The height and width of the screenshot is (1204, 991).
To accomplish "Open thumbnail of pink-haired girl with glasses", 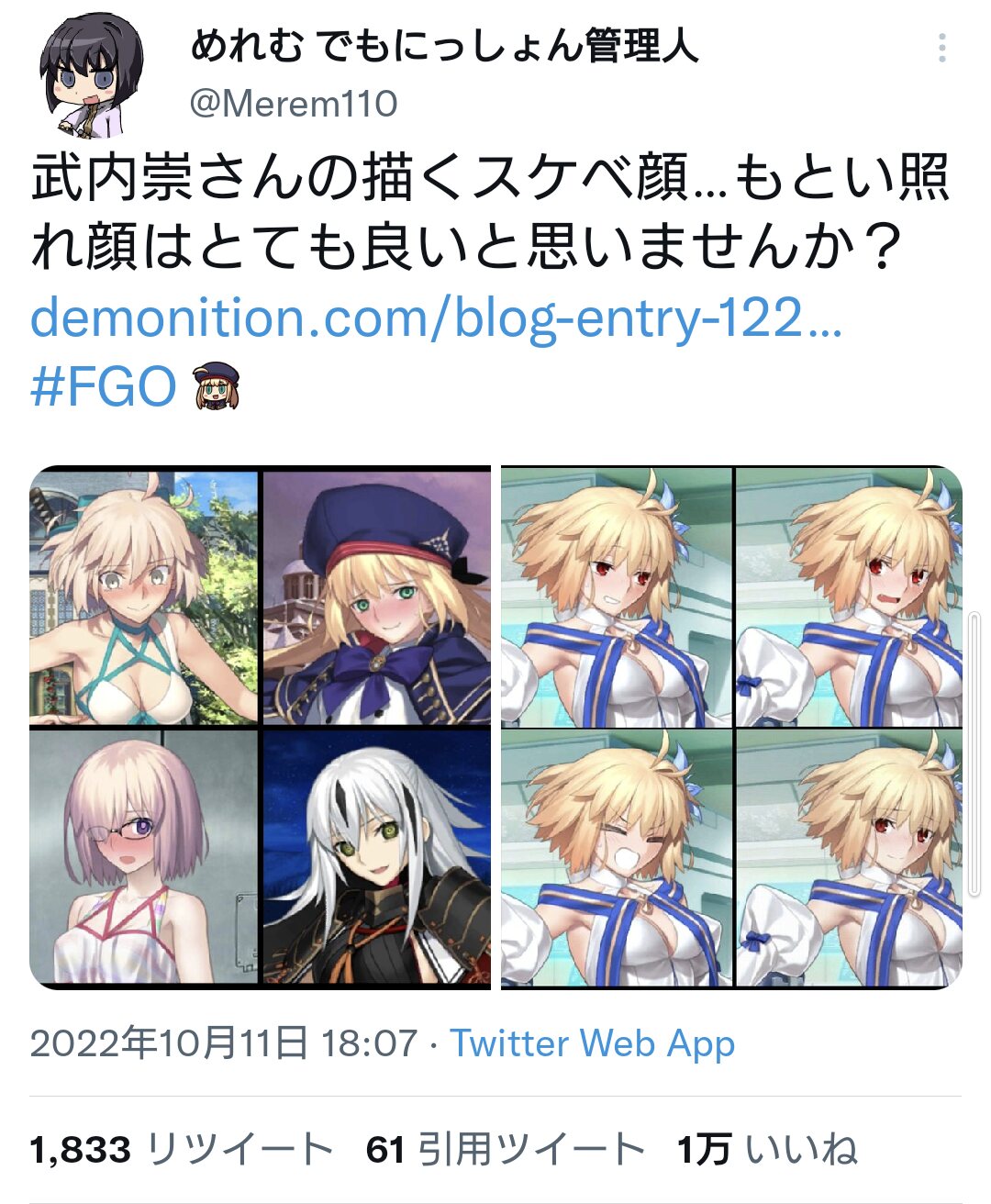I will [x=144, y=857].
